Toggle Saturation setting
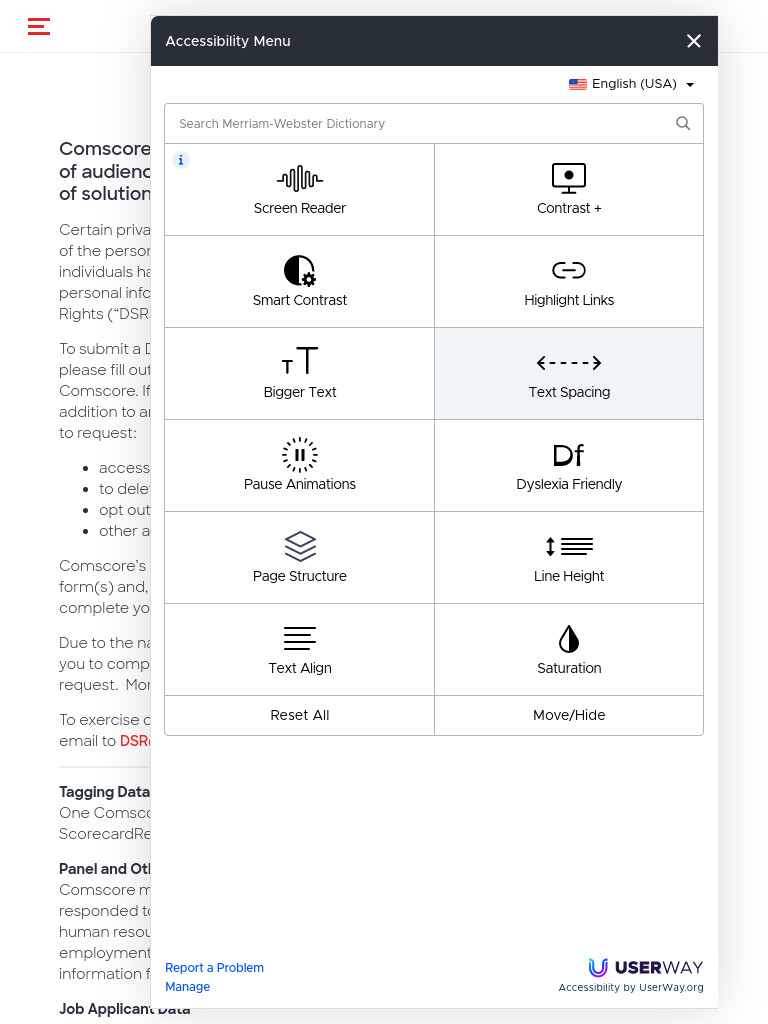The width and height of the screenshot is (768, 1024). (569, 650)
